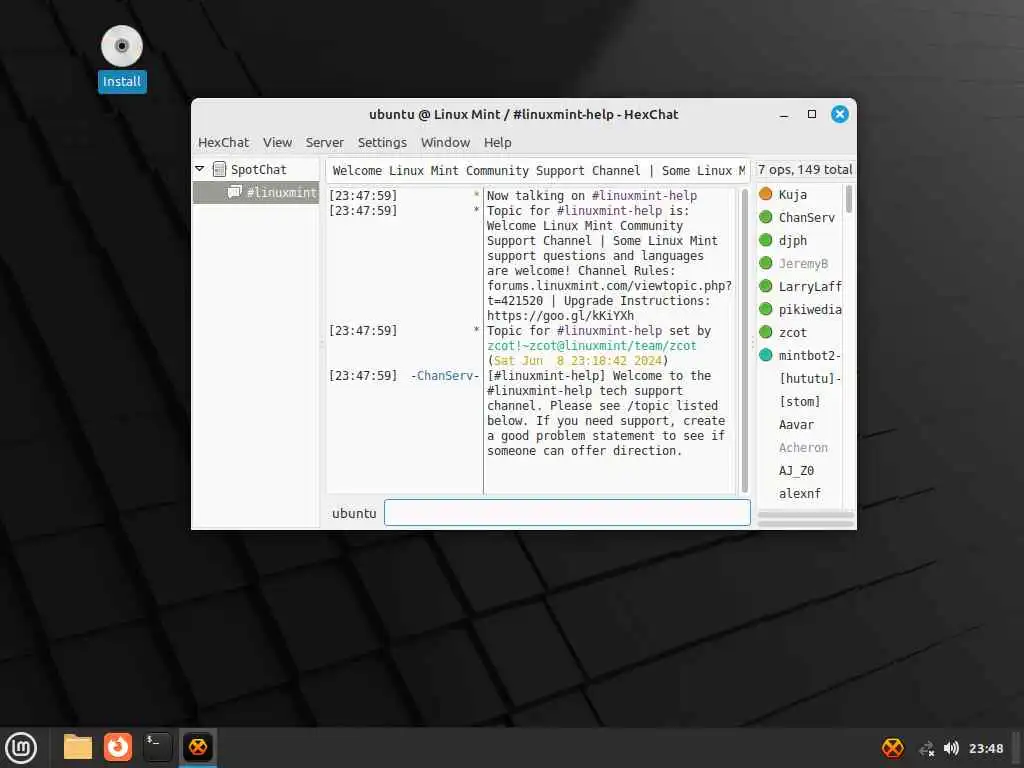Click pikiwedia's green status dot
Image resolution: width=1024 pixels, height=768 pixels.
[765, 309]
